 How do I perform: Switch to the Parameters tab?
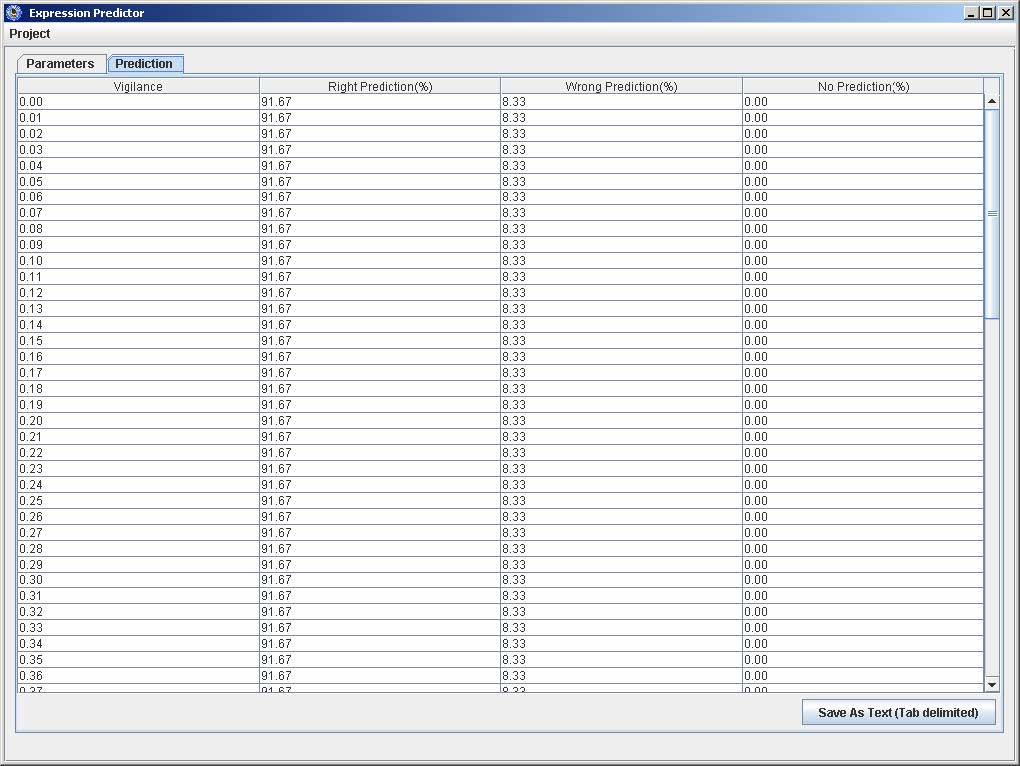click(x=60, y=64)
